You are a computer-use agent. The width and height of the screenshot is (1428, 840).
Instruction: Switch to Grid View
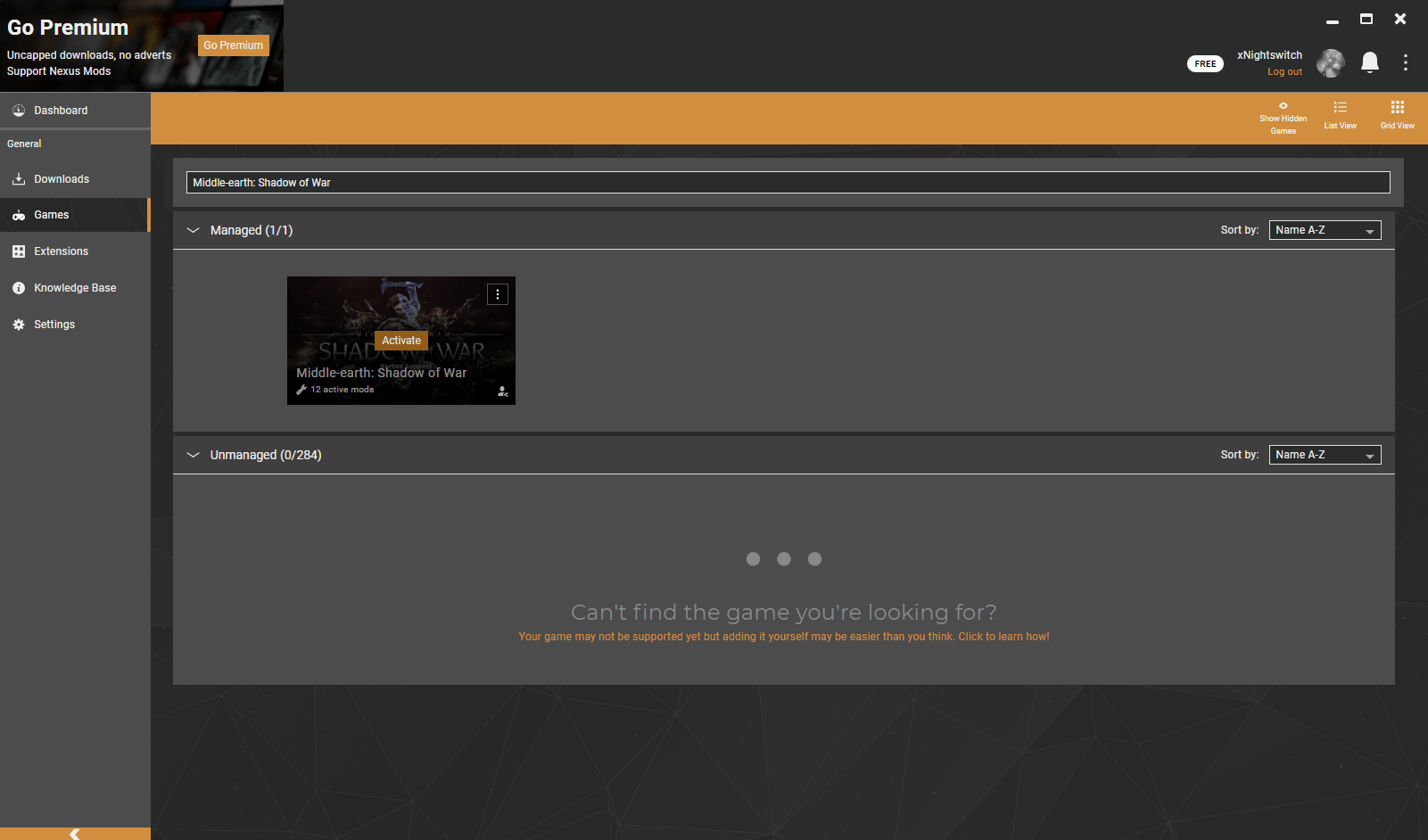(1396, 114)
